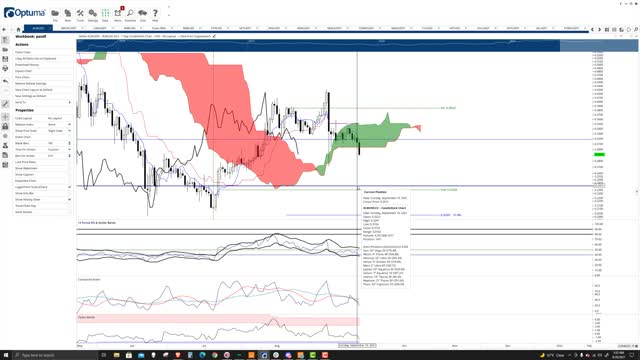Open File Explorer from taskbar
Screen dimensions: 640x360
pos(116,355)
